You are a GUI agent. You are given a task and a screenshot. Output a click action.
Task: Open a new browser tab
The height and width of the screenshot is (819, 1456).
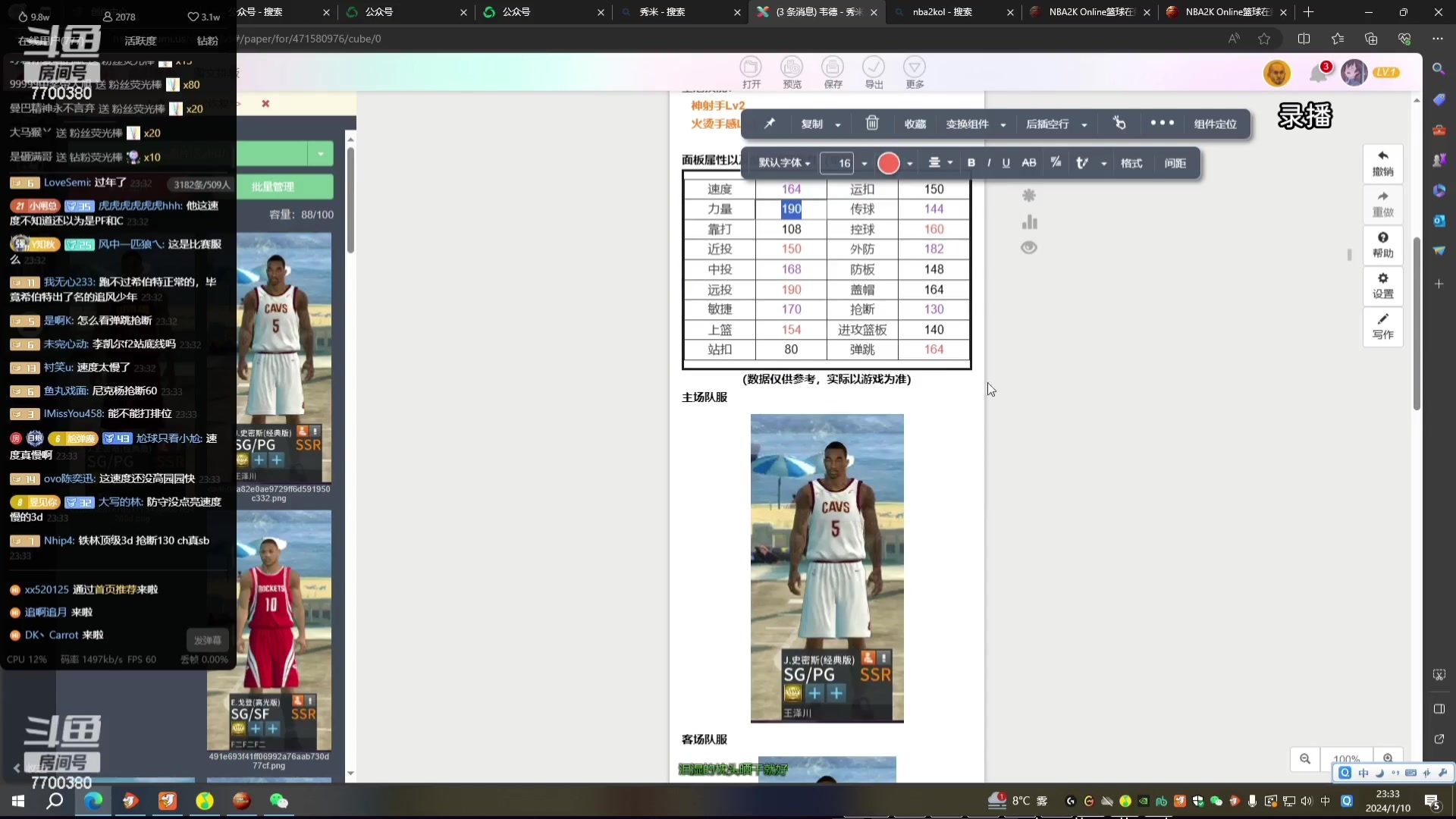point(1308,12)
